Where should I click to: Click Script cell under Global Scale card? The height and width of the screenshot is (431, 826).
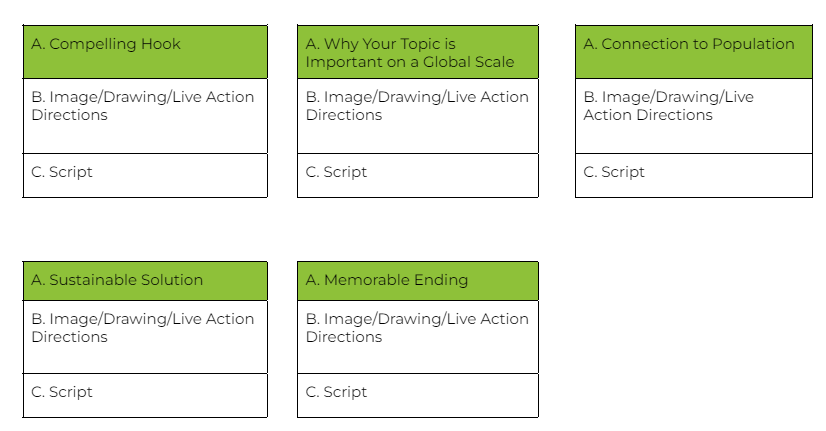418,175
